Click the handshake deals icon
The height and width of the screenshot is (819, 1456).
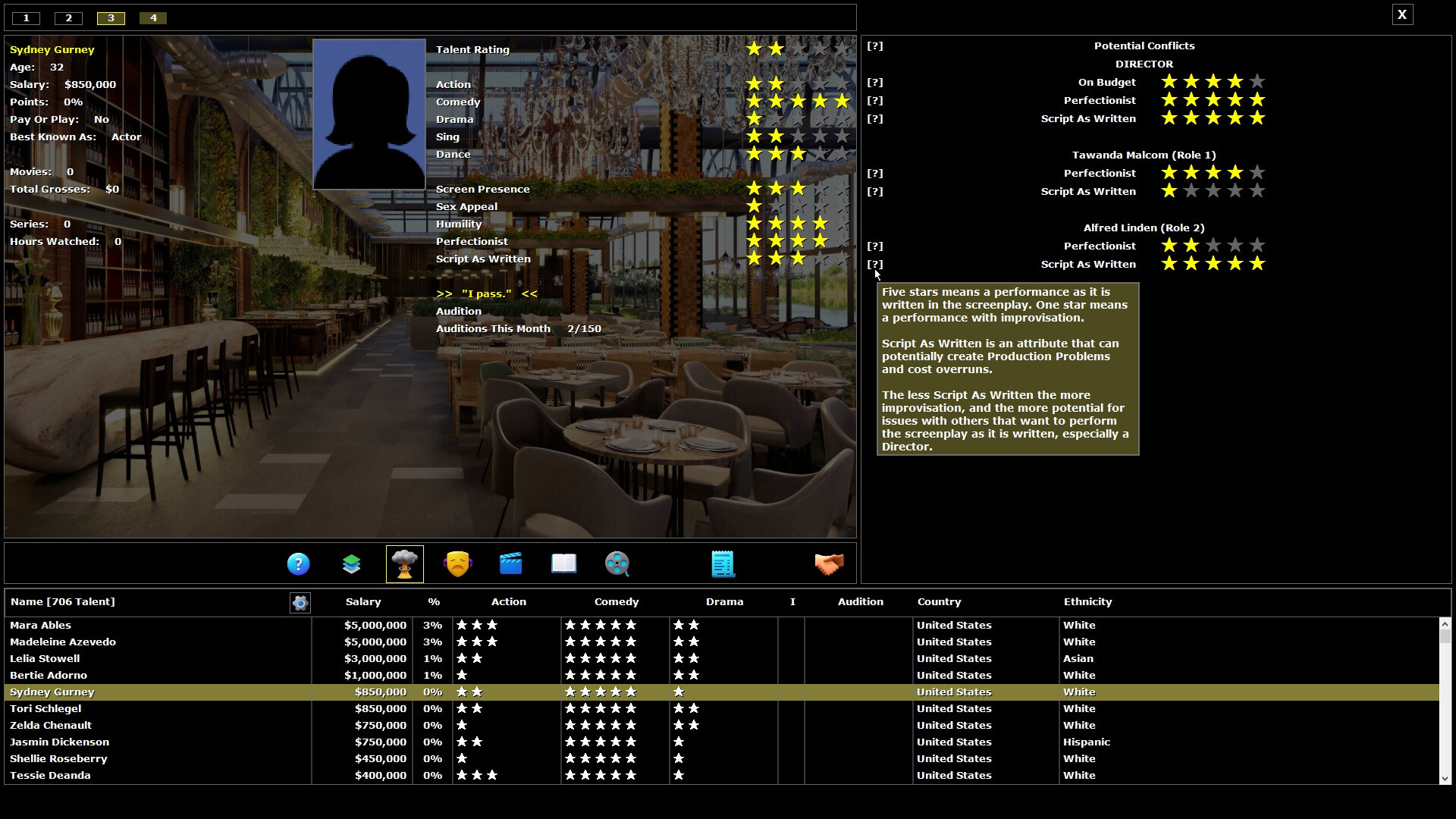click(830, 563)
